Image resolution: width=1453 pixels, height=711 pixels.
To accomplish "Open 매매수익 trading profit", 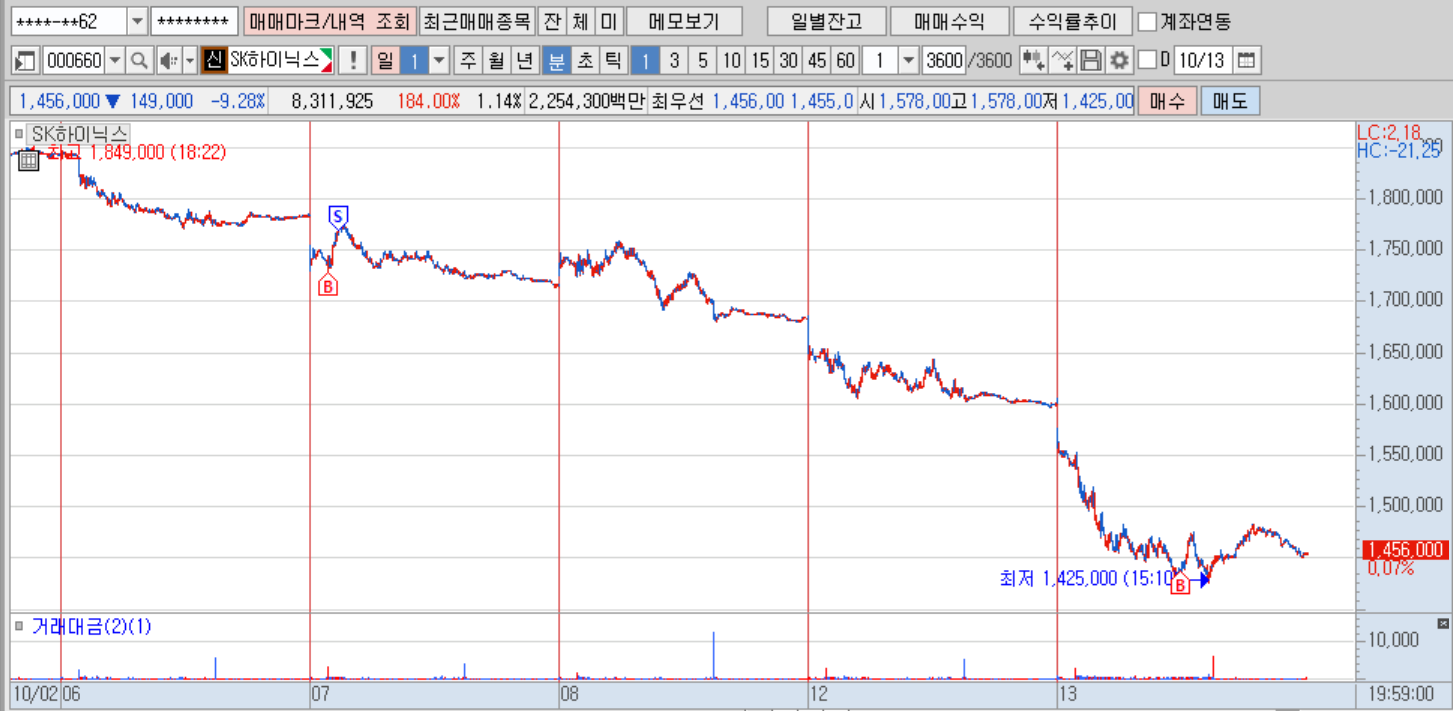I will [948, 21].
